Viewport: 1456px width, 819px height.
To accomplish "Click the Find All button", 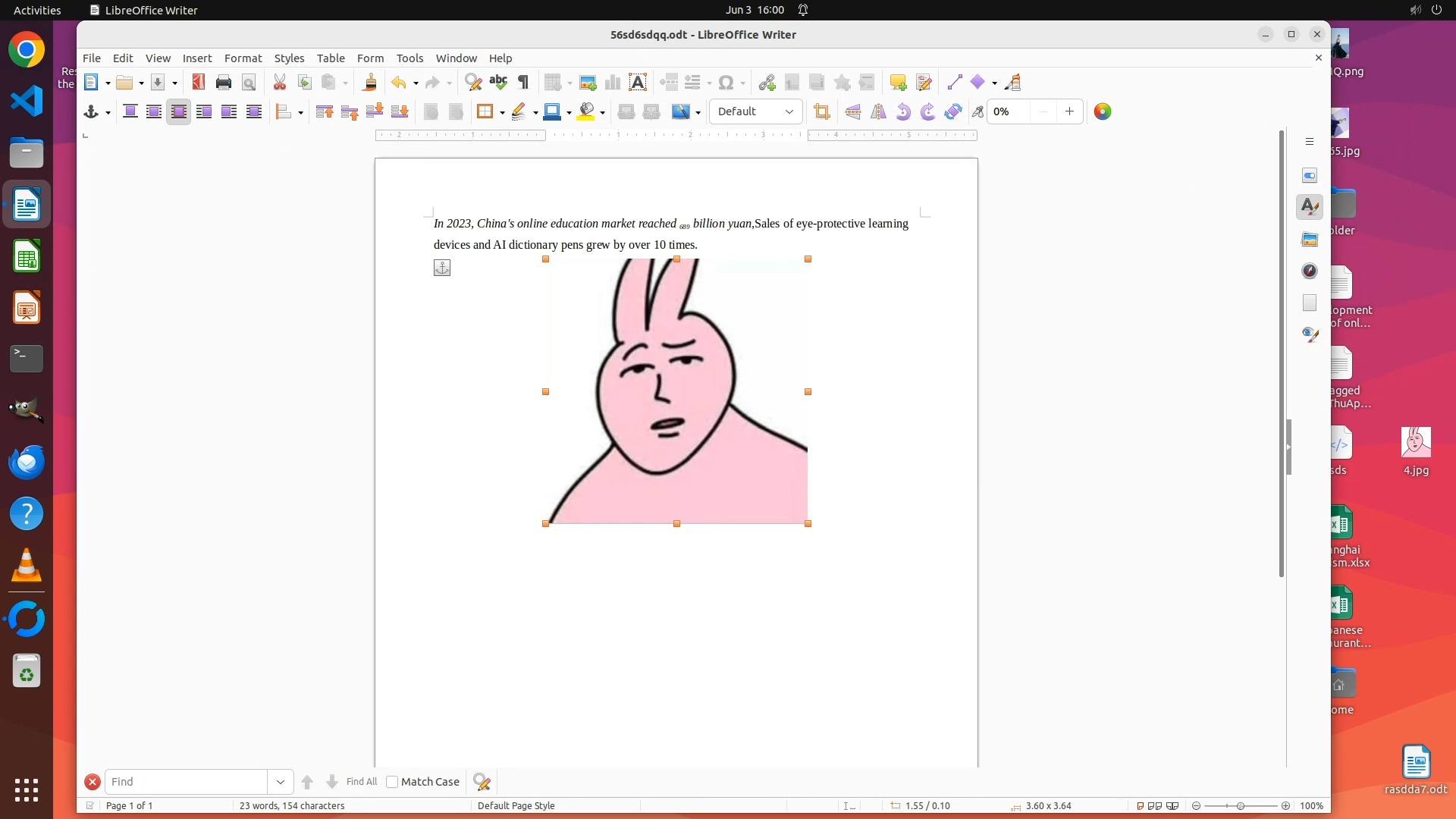I will point(361,782).
